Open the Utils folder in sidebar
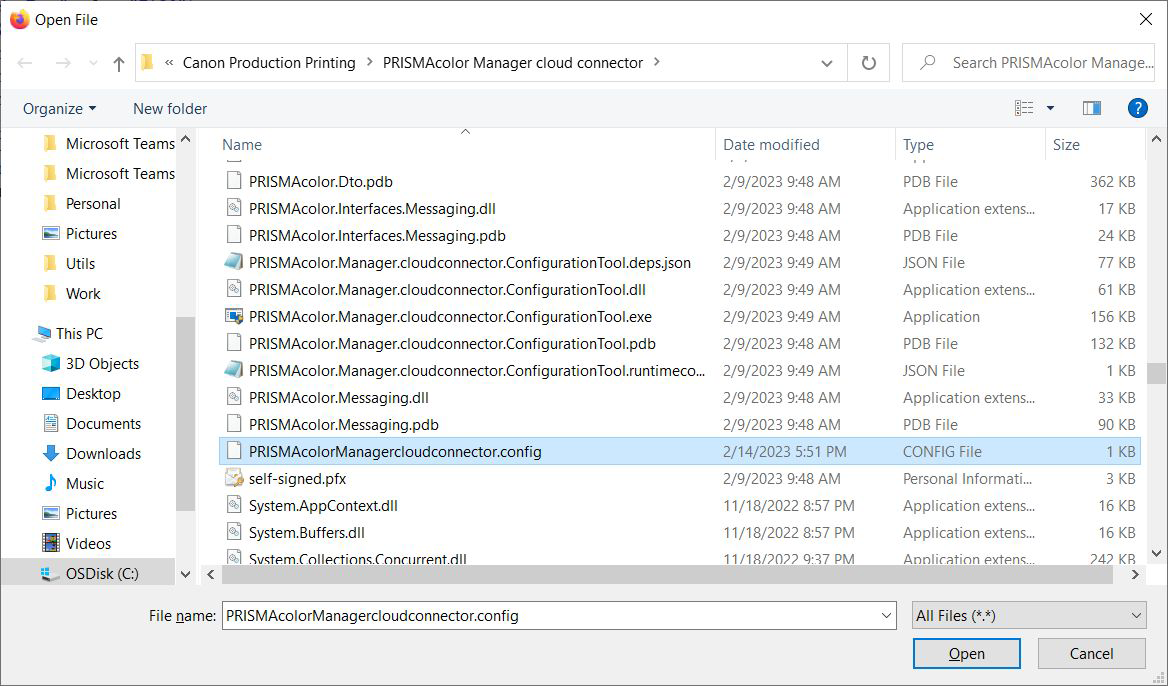This screenshot has height=686, width=1168. coord(80,264)
